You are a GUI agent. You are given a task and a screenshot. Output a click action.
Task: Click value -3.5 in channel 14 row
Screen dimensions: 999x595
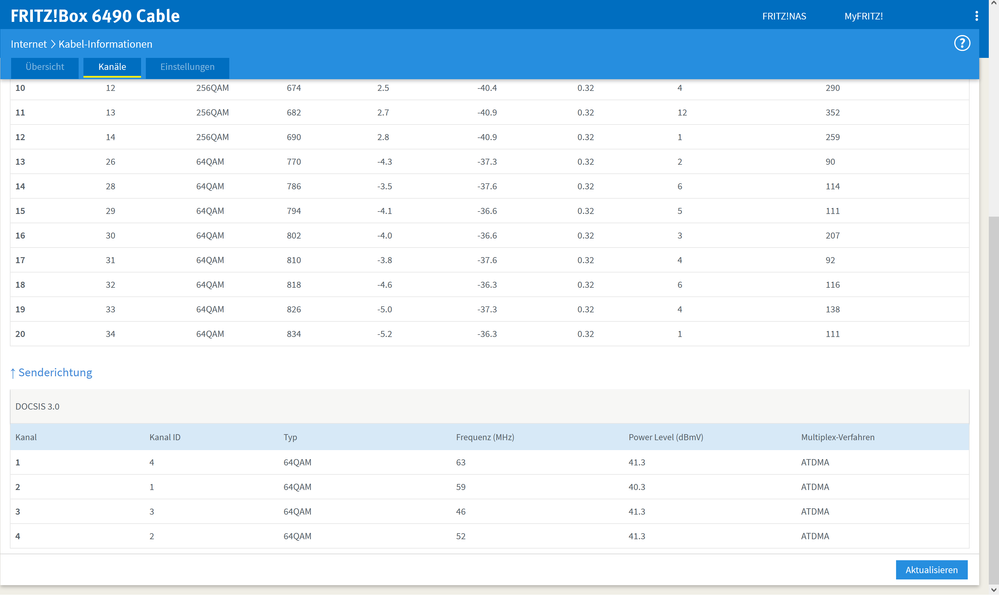coord(385,187)
